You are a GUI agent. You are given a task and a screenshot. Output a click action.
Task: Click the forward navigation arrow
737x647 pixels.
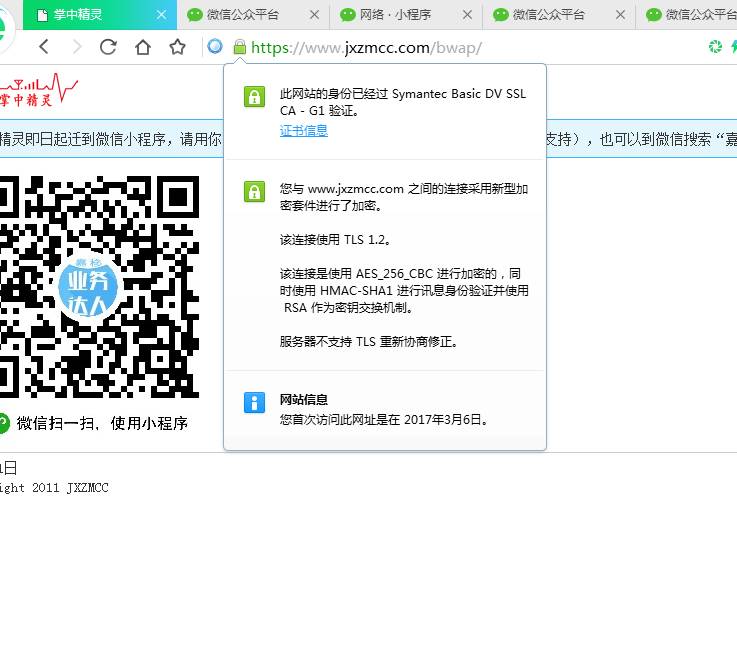77,47
